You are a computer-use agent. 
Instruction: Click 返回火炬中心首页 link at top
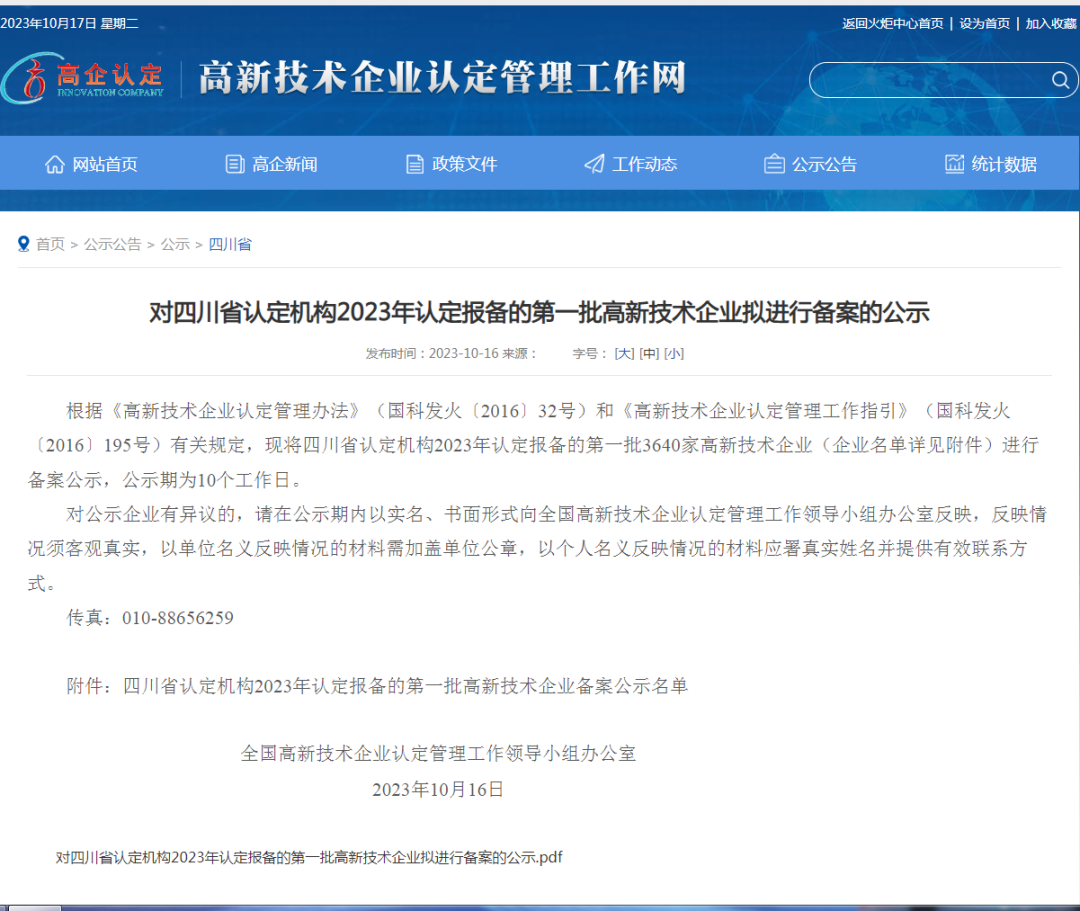tap(892, 23)
